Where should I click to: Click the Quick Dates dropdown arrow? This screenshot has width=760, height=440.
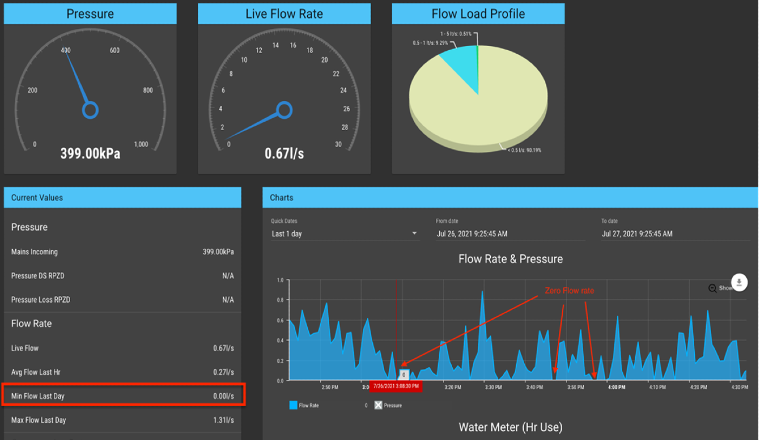tap(414, 233)
